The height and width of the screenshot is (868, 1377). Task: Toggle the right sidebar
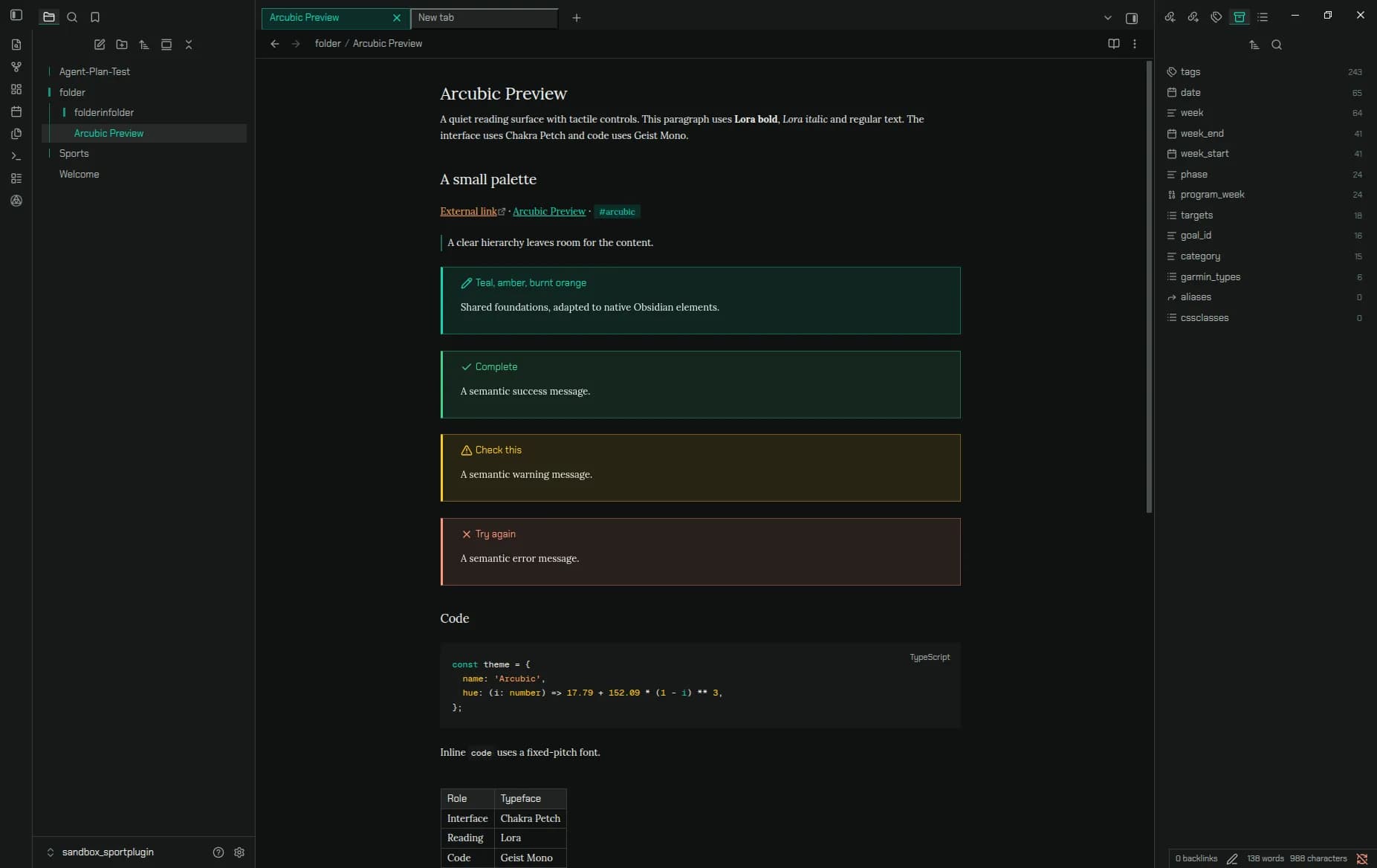1132,18
